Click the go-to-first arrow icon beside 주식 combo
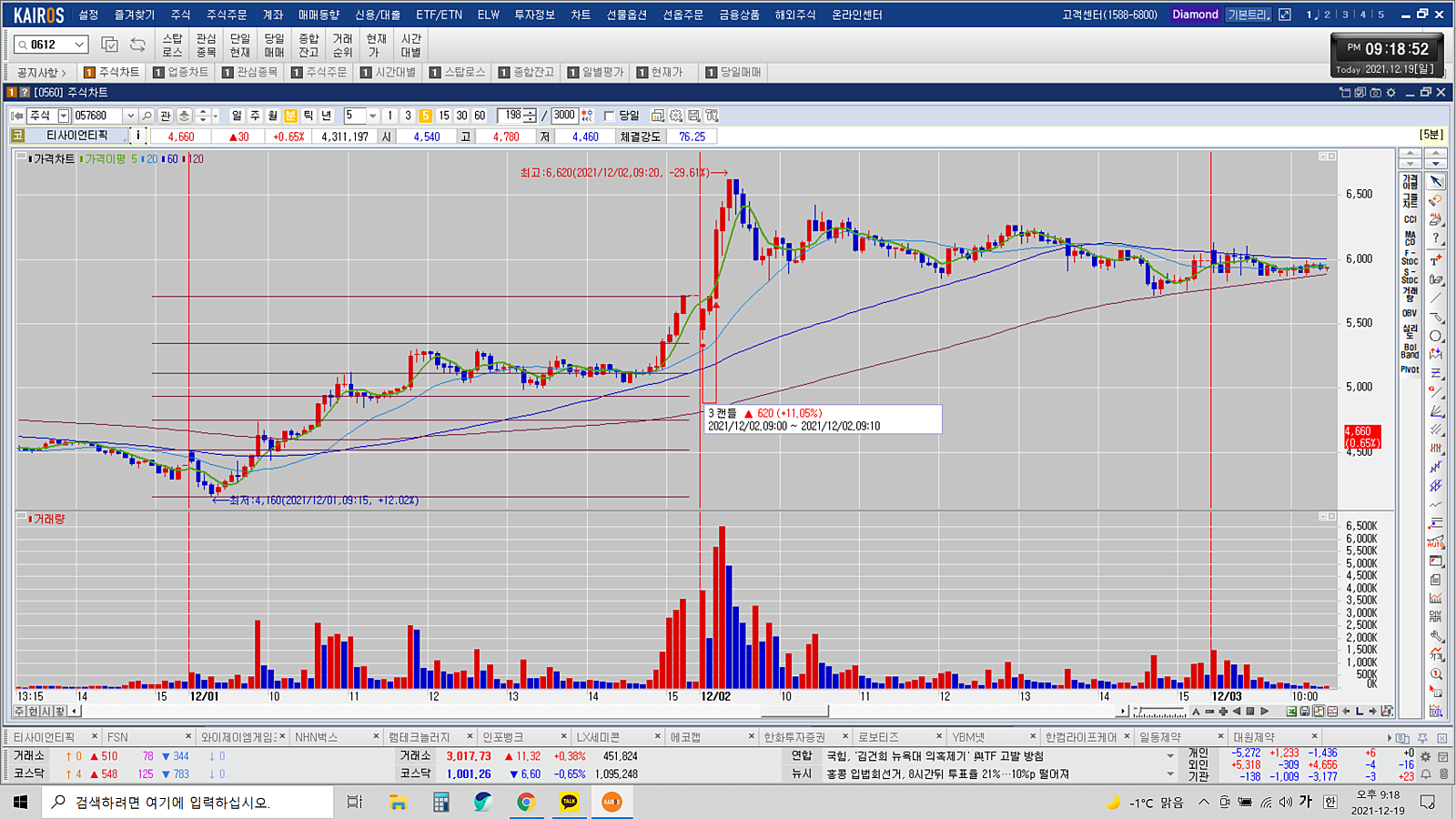The image size is (1456, 819). [x=16, y=116]
